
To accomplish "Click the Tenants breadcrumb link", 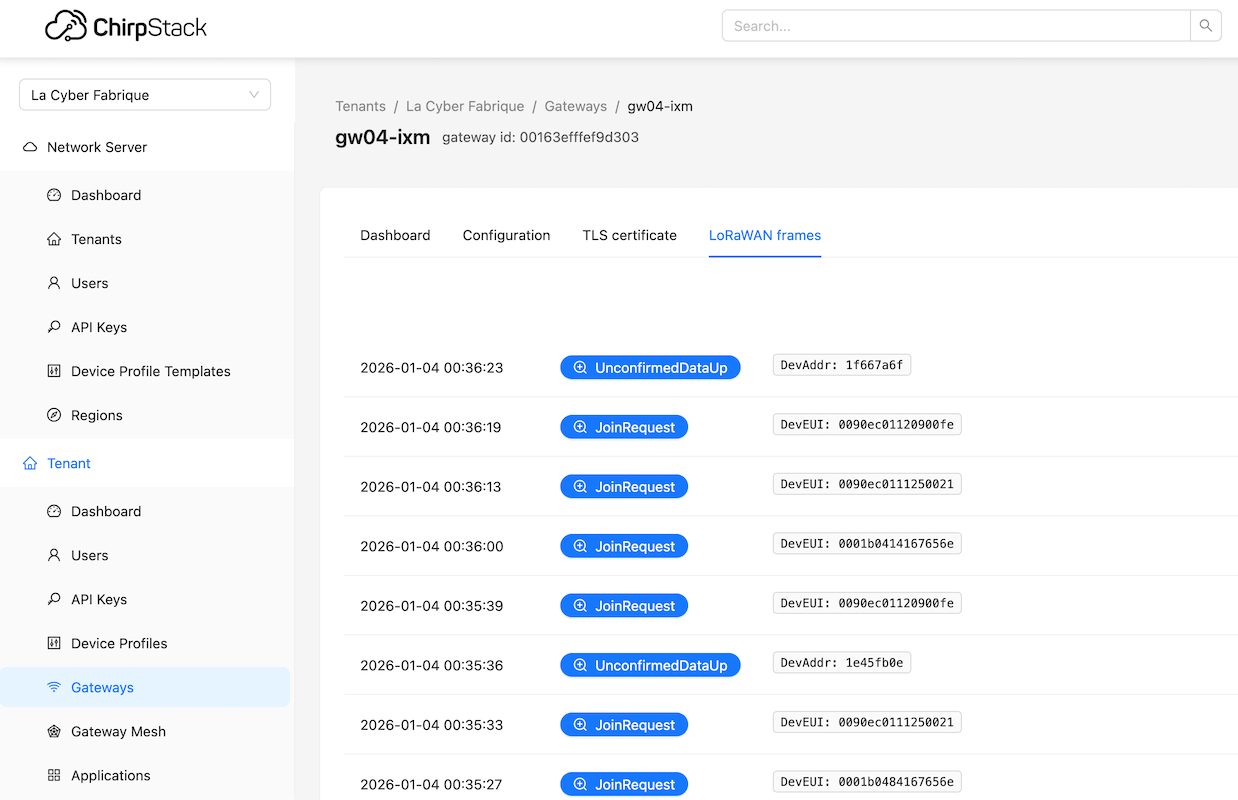I will point(360,106).
